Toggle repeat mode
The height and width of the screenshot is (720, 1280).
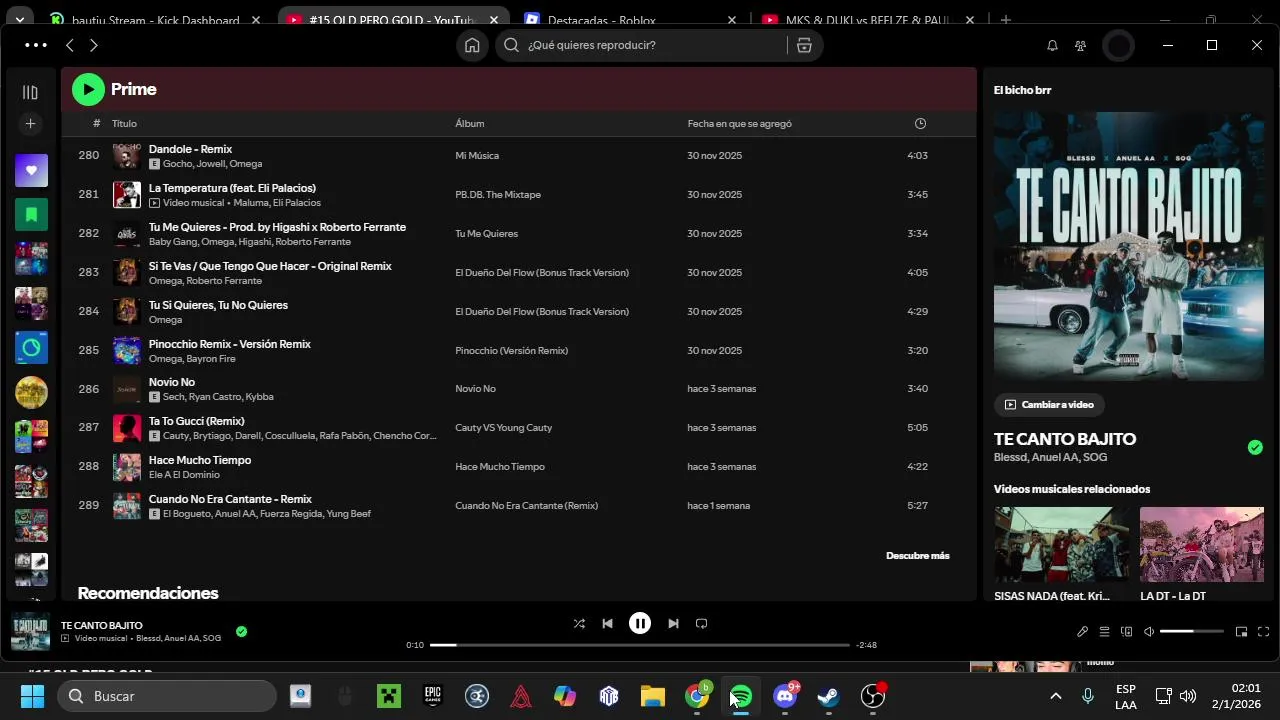pyautogui.click(x=701, y=623)
